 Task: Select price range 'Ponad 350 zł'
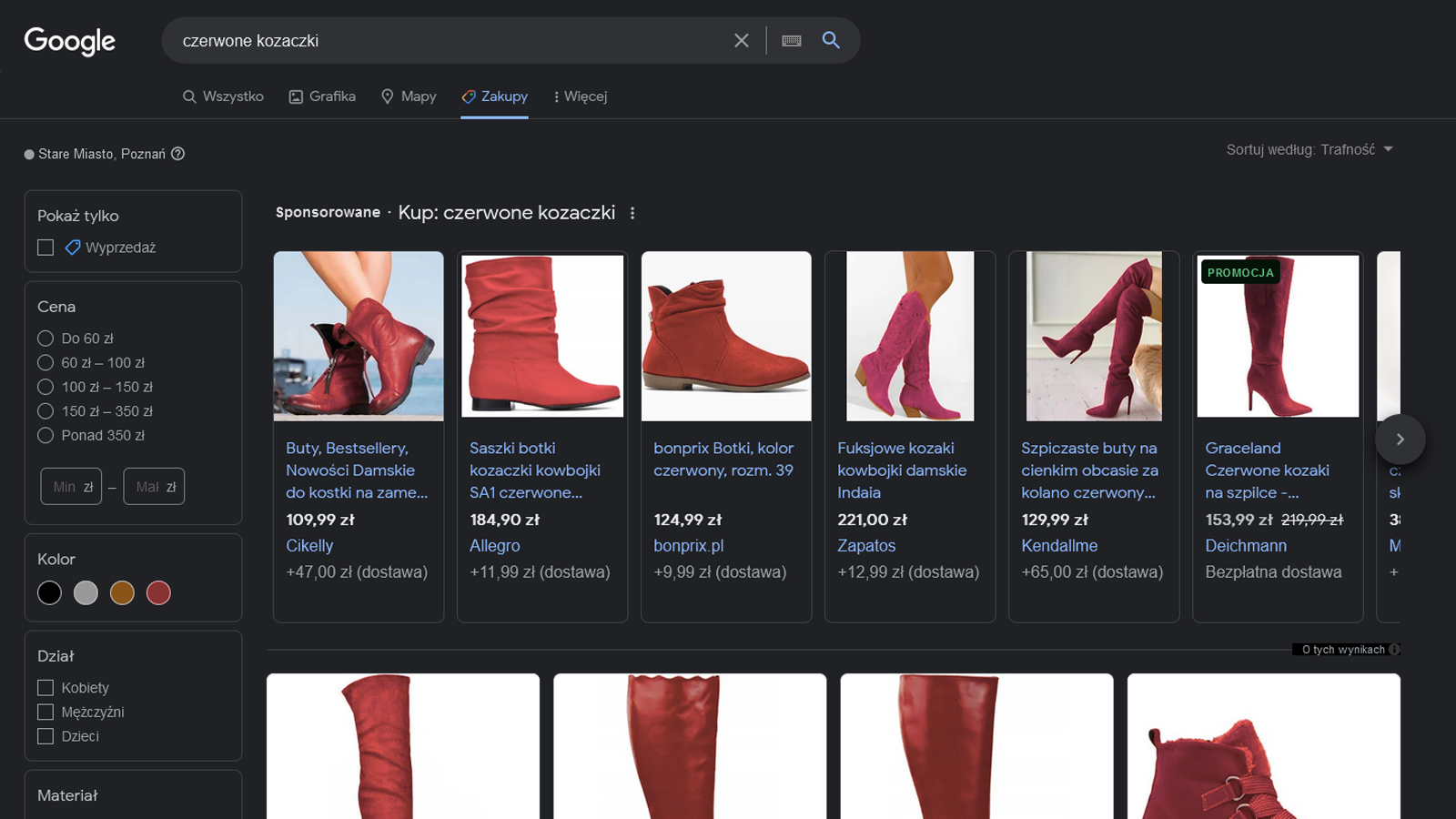pos(45,435)
